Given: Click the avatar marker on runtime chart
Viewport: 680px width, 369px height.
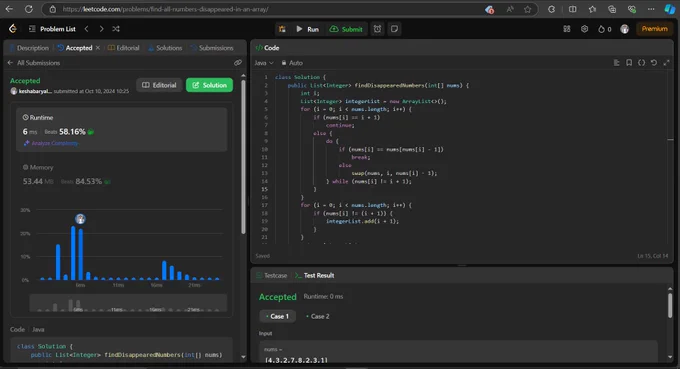Looking at the screenshot, I should click(80, 219).
